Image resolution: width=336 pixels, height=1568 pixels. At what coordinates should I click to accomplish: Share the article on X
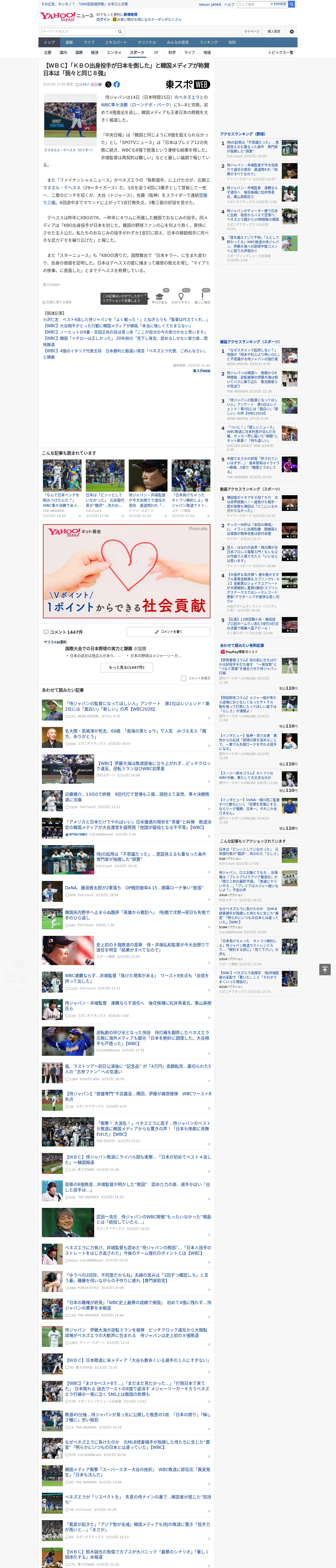(x=109, y=85)
